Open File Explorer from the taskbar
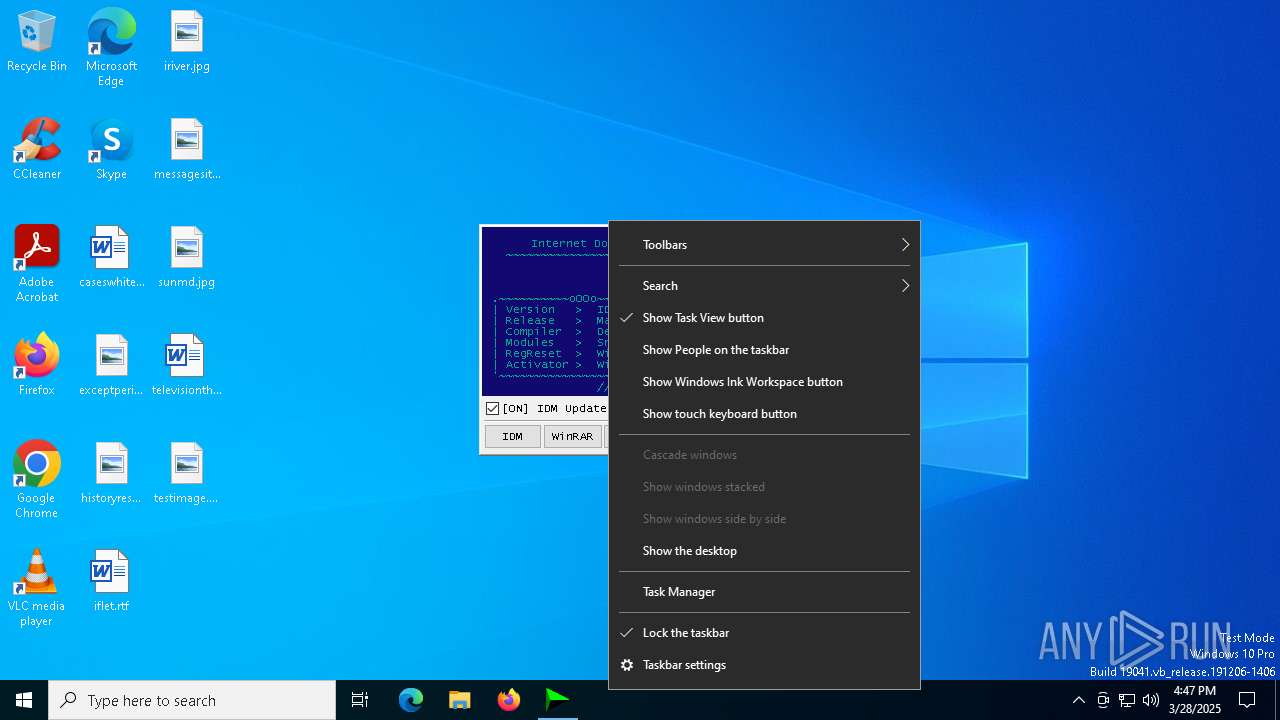The width and height of the screenshot is (1280, 720). pyautogui.click(x=460, y=700)
